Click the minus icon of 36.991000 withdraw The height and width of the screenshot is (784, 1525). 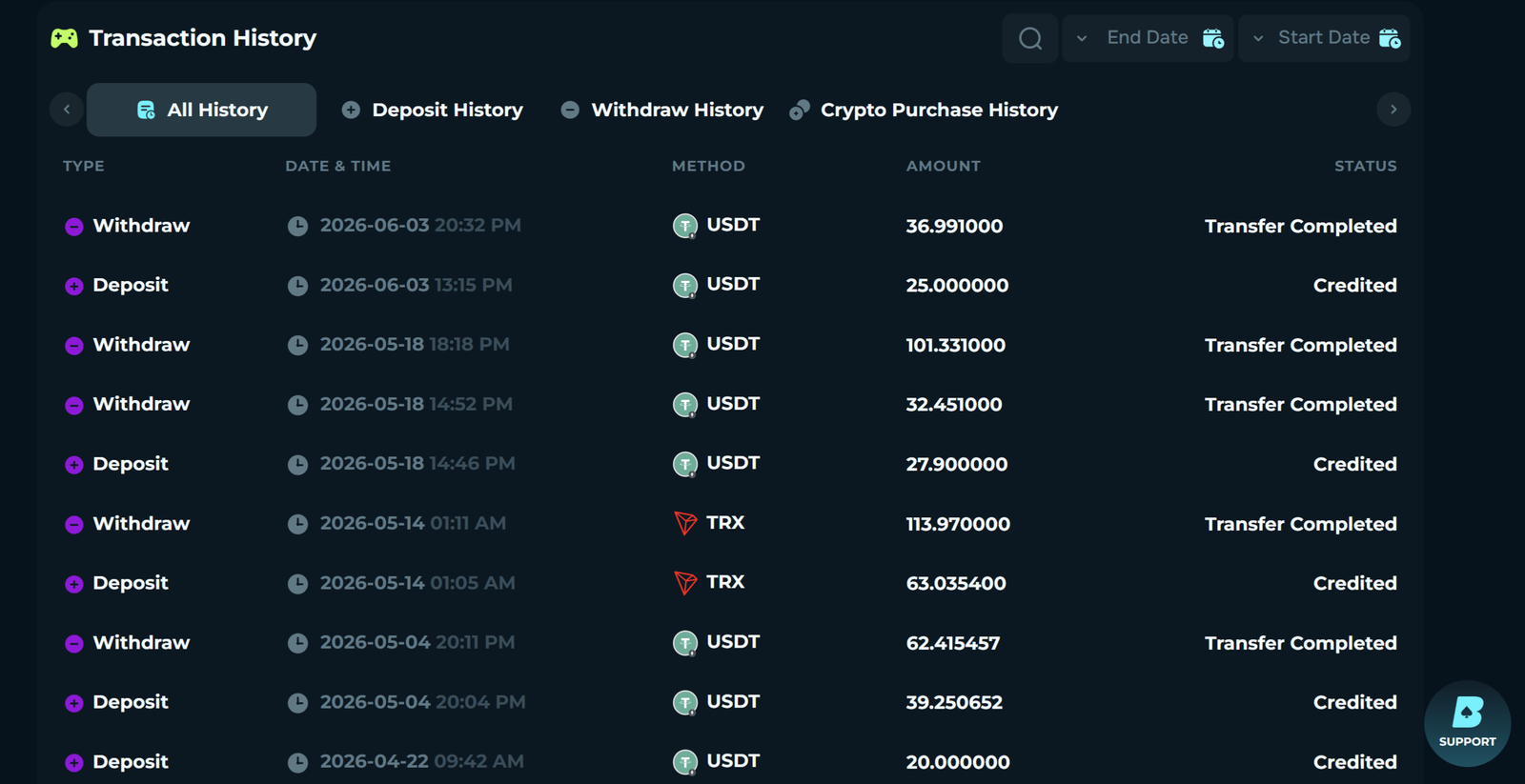73,227
